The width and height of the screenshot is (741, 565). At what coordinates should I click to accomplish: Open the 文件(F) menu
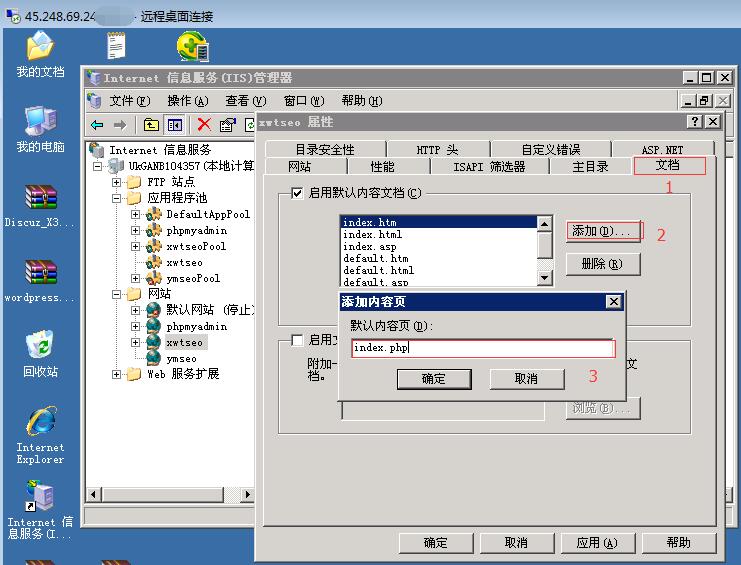(129, 101)
